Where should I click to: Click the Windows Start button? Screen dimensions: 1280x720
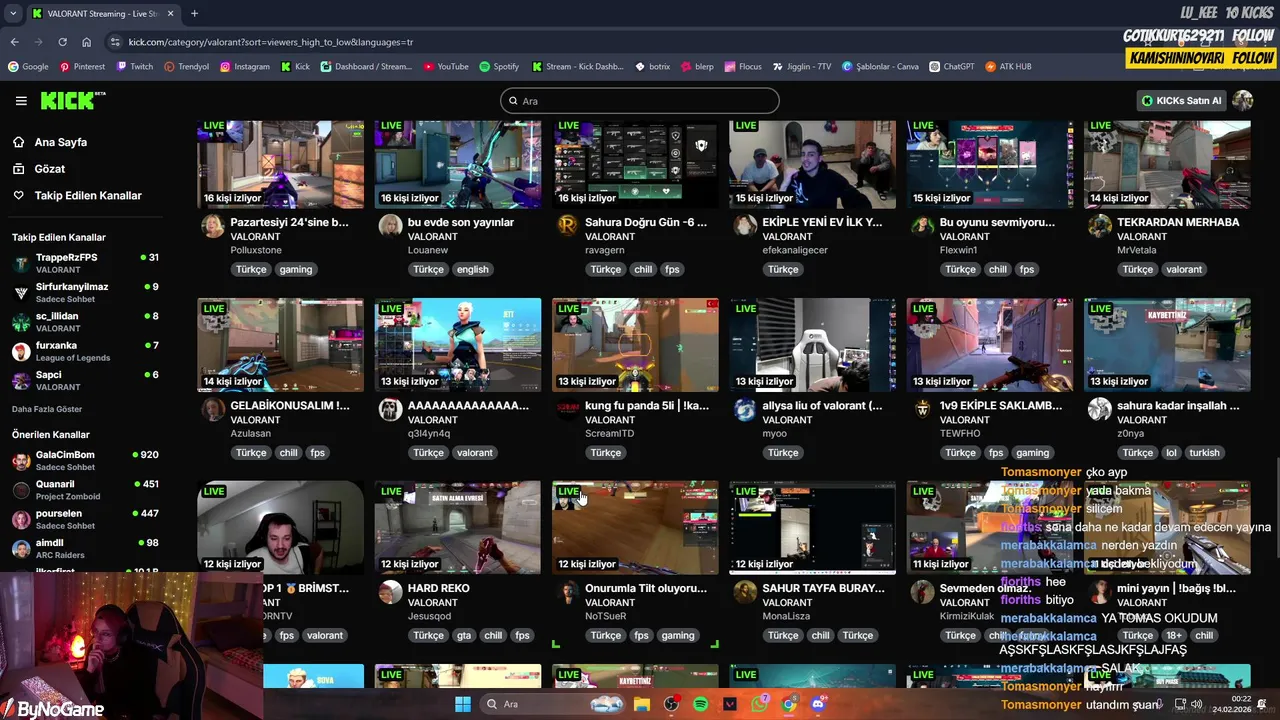tap(463, 704)
